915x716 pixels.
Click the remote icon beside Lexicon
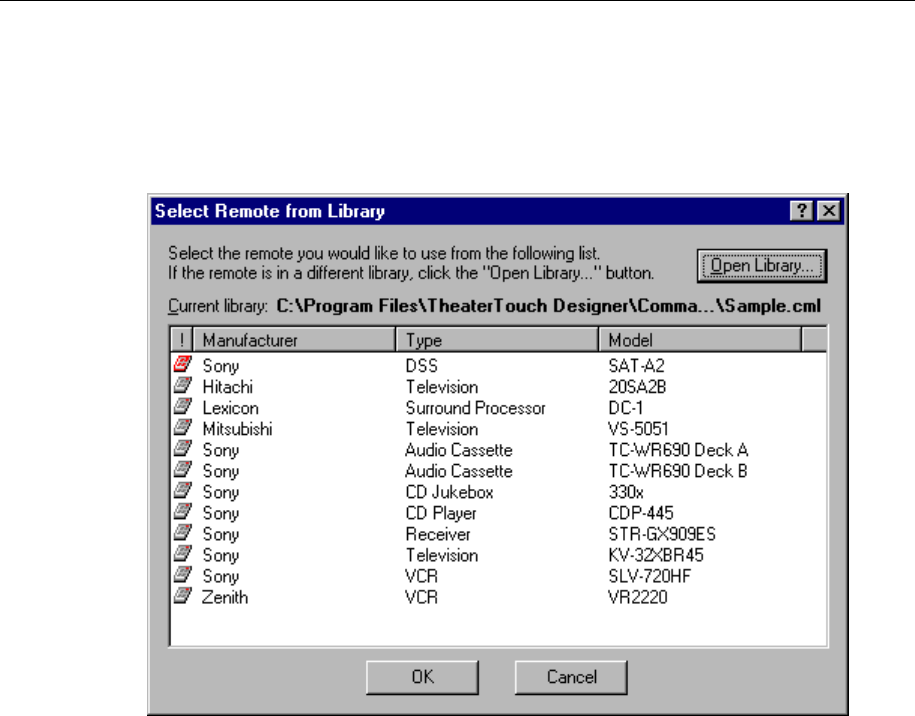[x=183, y=406]
